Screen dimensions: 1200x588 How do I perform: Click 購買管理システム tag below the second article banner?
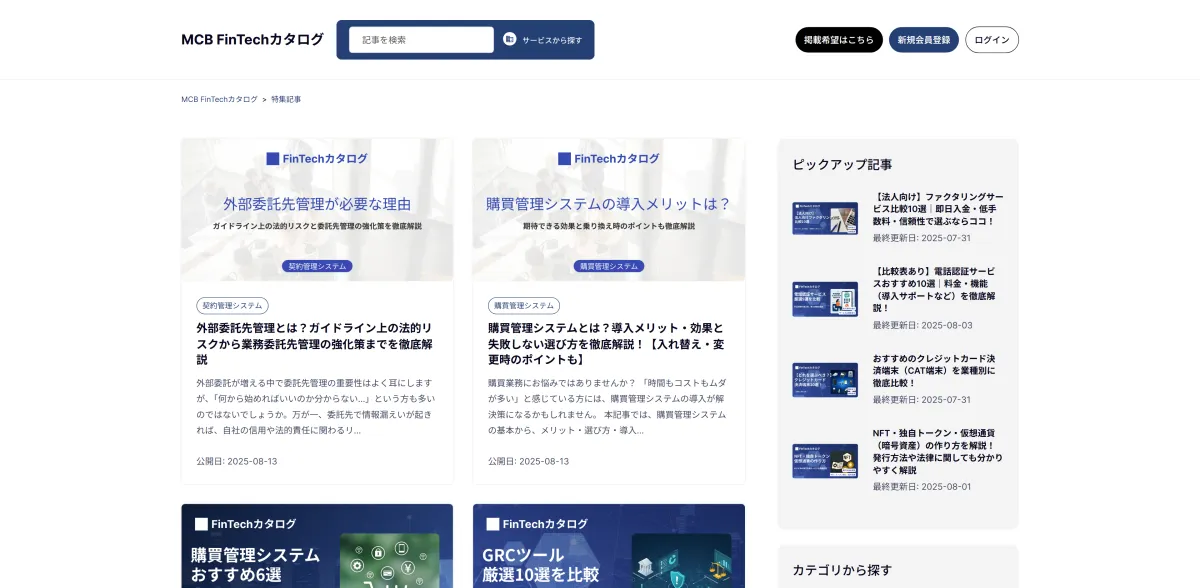(524, 306)
